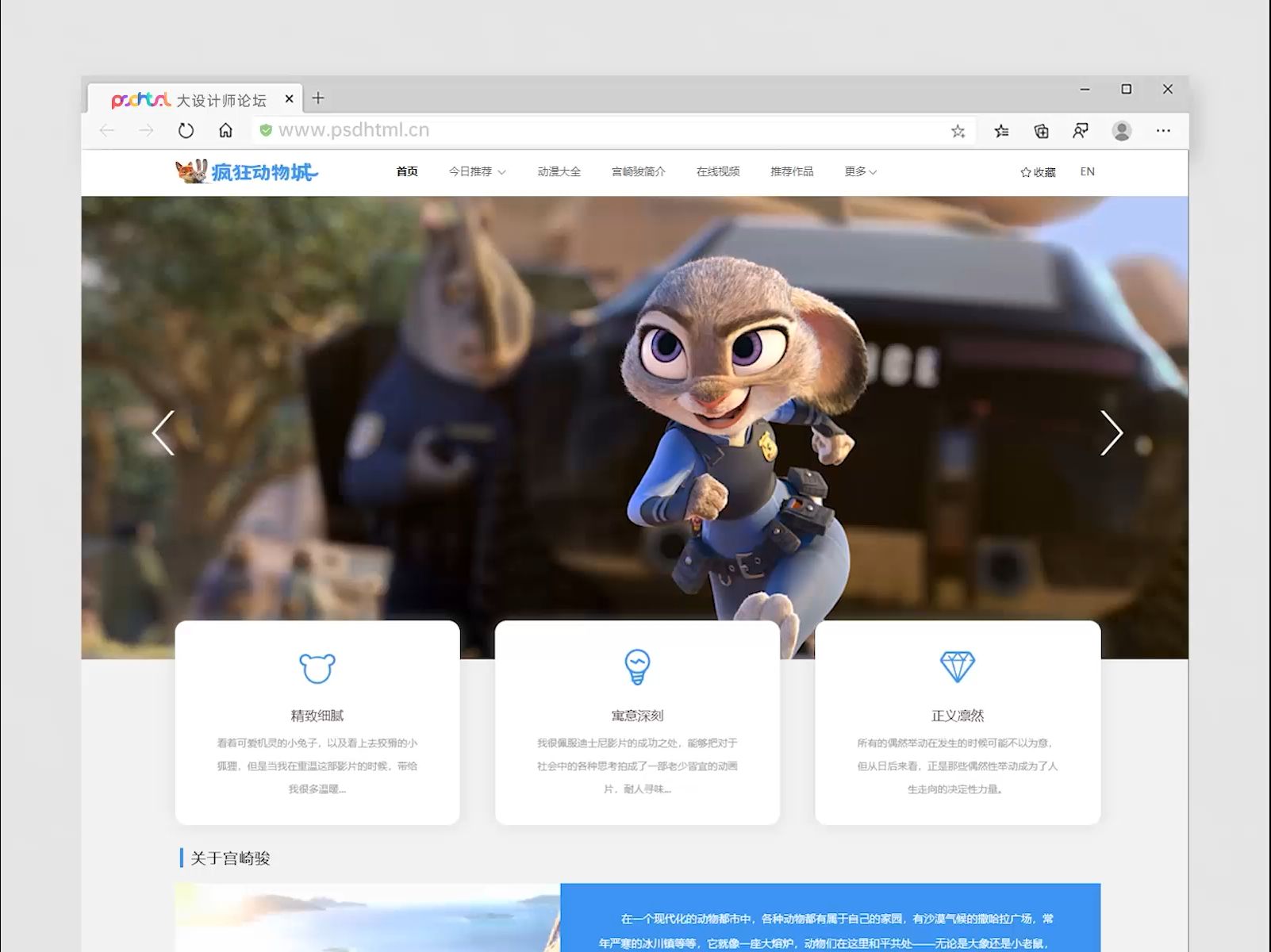
Task: Minimize the browser window
Action: [x=1085, y=90]
